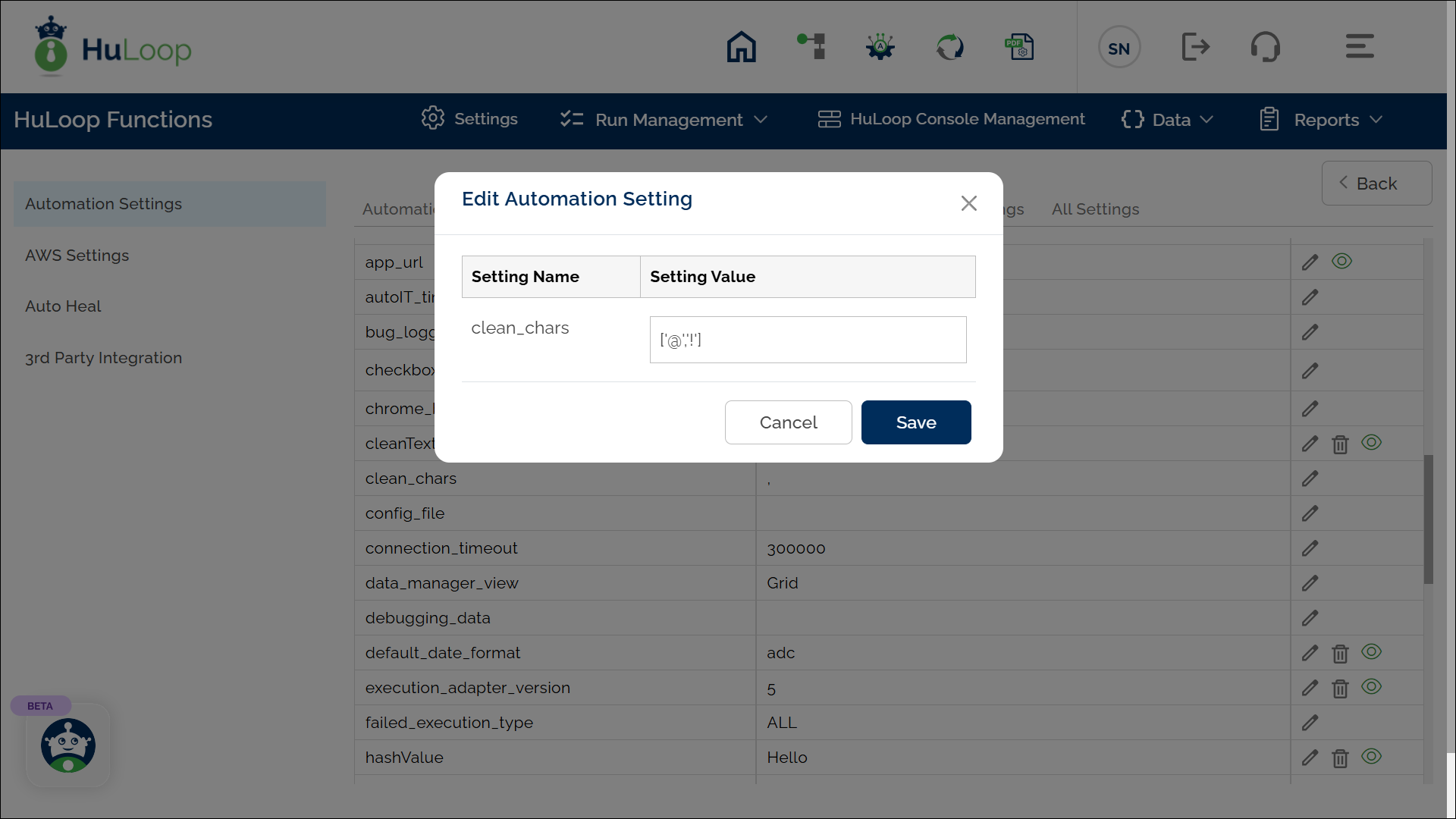The image size is (1456, 819).
Task: Expand the Data dropdown menu
Action: pos(1168,120)
